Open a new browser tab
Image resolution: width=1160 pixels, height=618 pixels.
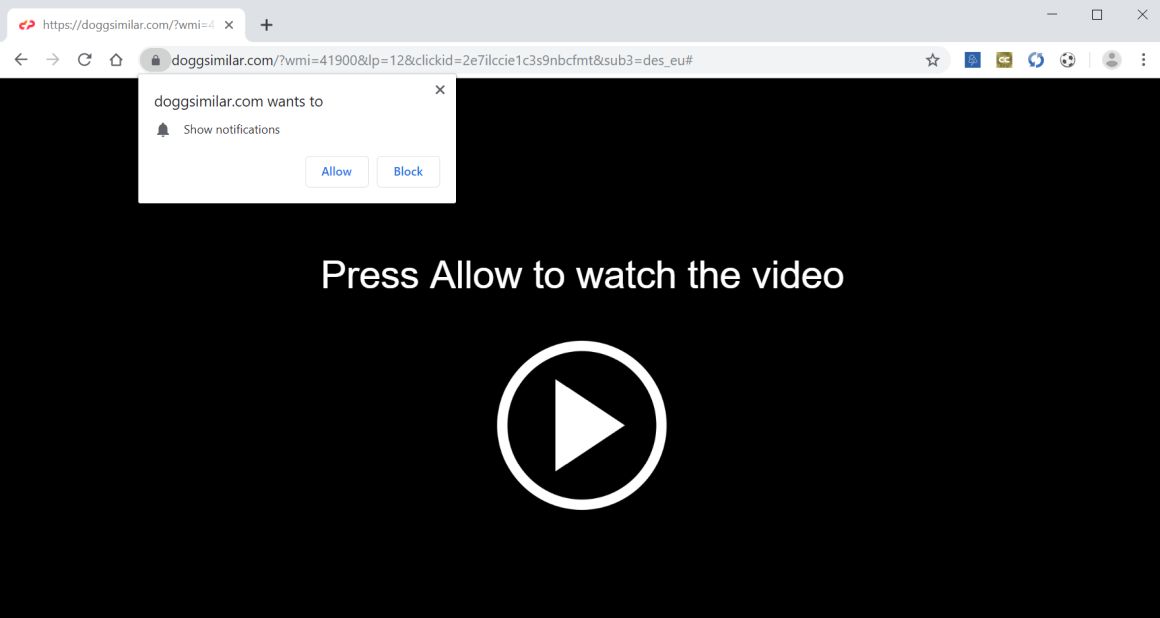(x=266, y=25)
